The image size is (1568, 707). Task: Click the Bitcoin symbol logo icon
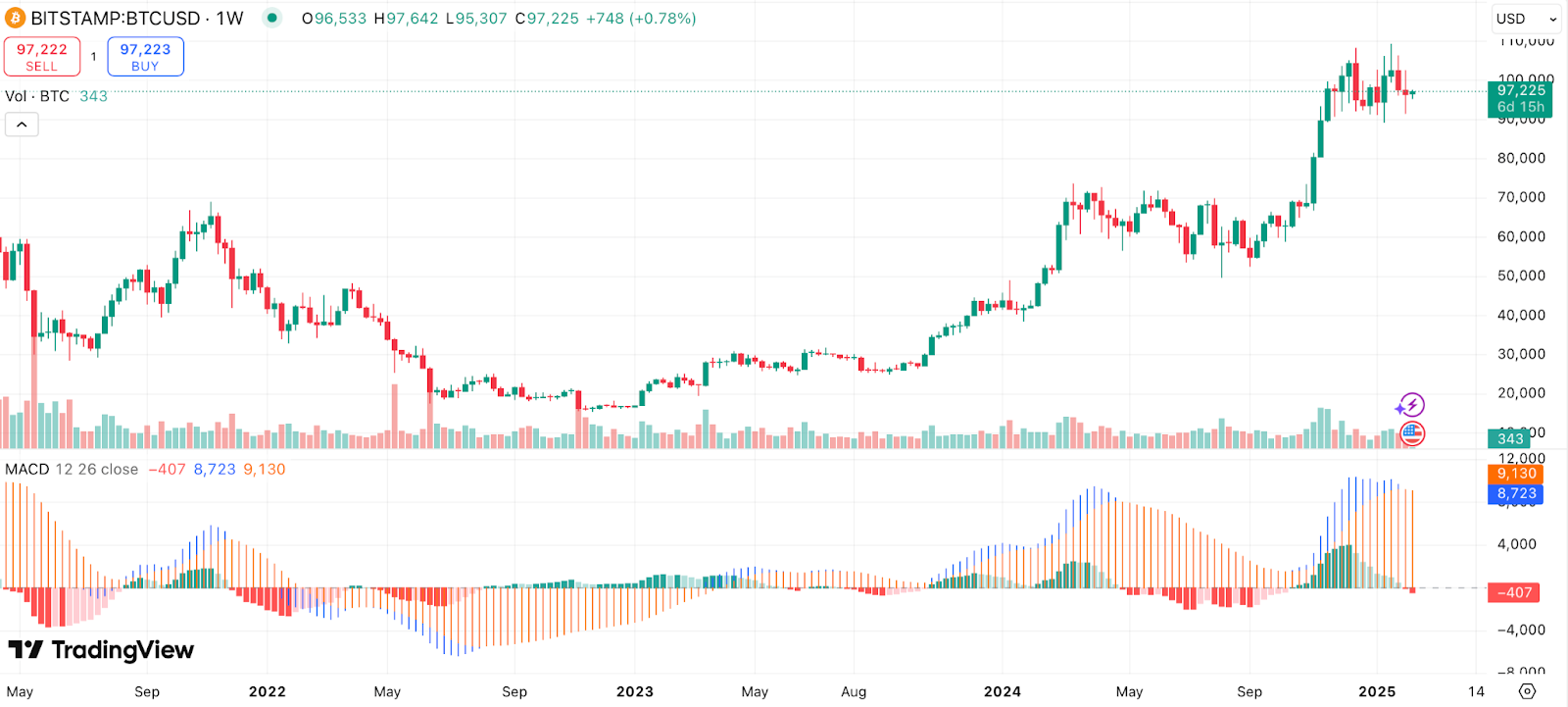(15, 18)
